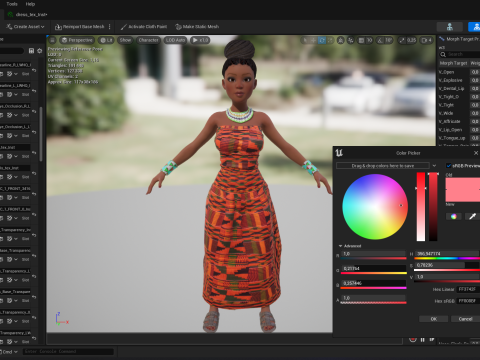Choose the Scale tool in viewport
The height and width of the screenshot is (360, 480).
click(330, 40)
